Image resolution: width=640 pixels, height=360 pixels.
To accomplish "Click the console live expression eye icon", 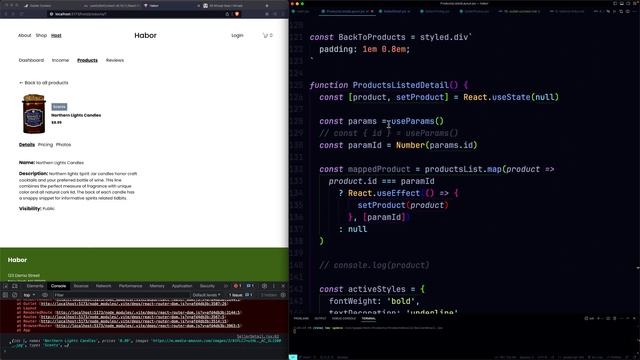I will tap(45, 295).
